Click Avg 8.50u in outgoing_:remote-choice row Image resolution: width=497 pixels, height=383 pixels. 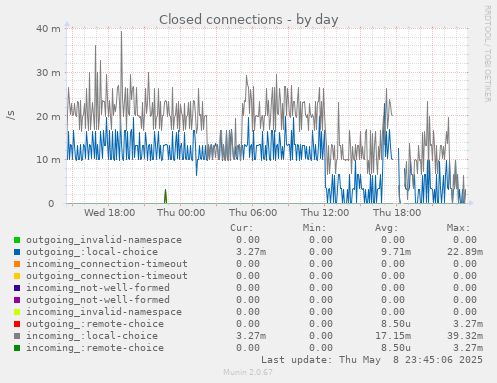click(396, 324)
